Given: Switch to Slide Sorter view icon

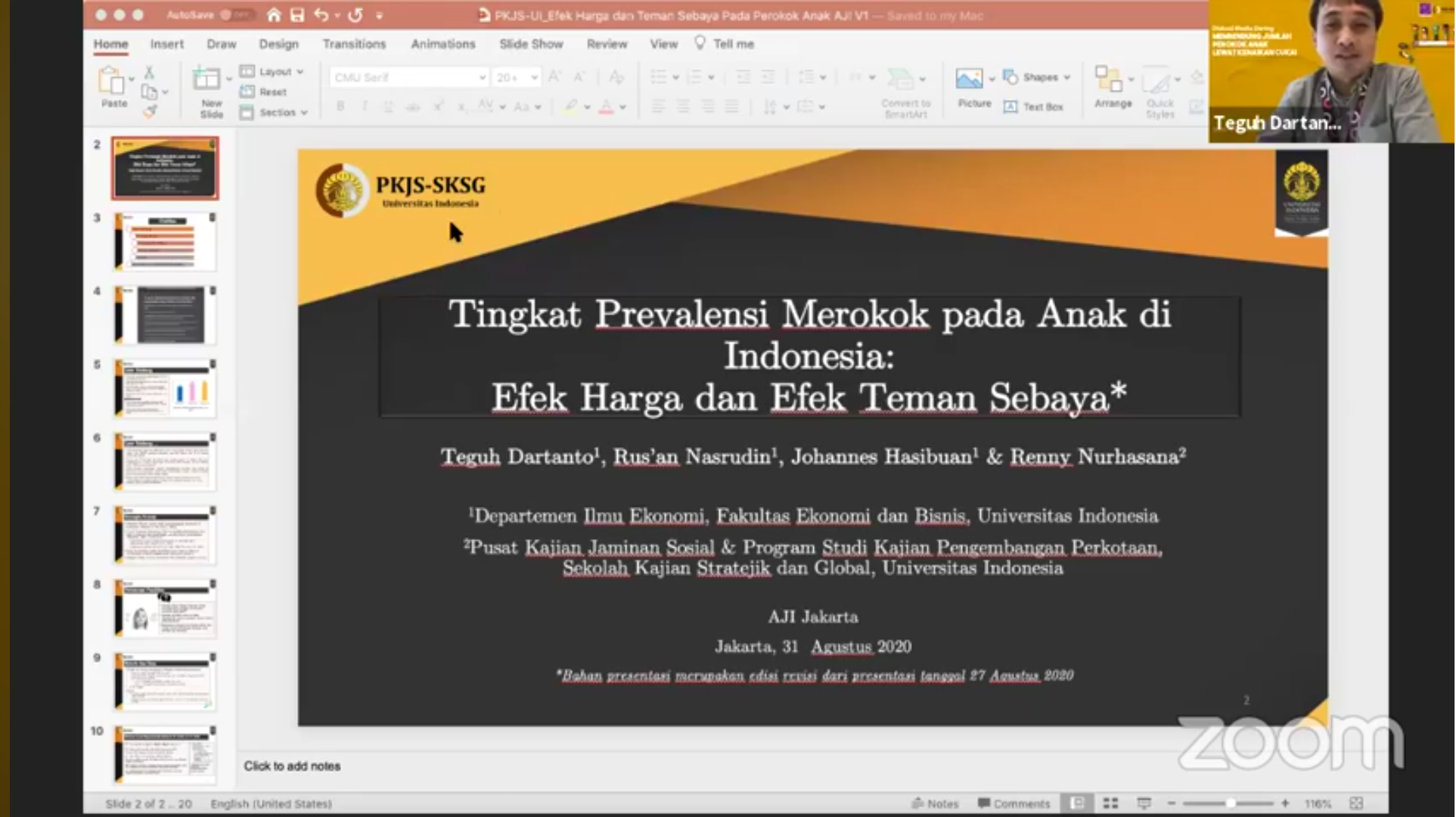Looking at the screenshot, I should [1110, 803].
